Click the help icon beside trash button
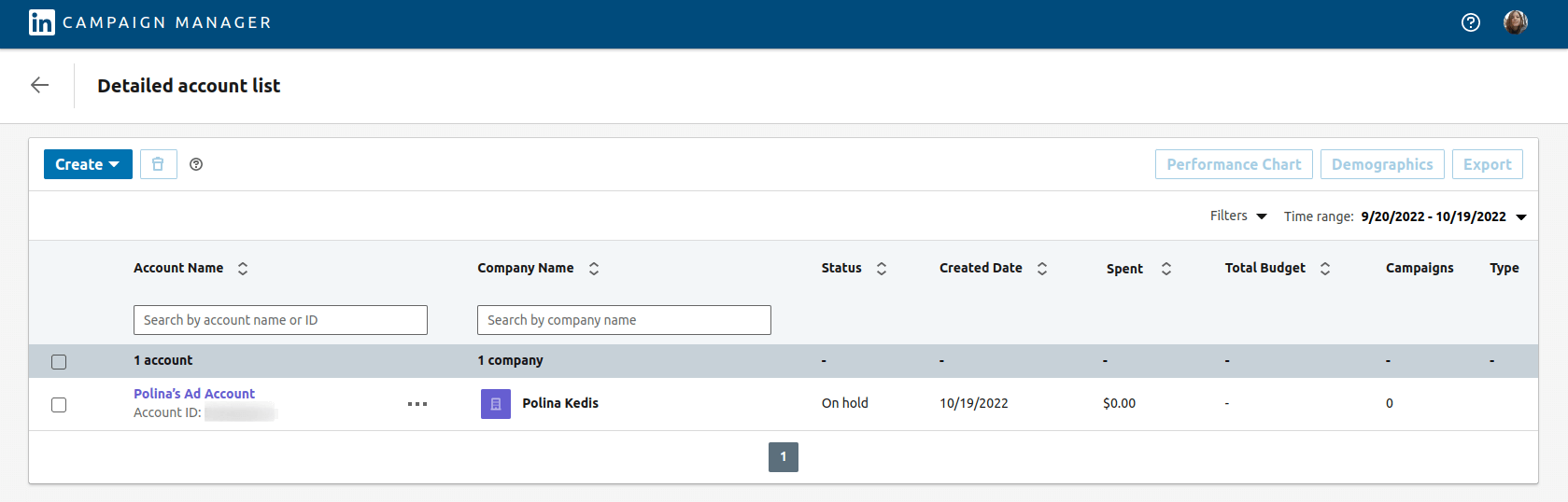This screenshot has width=1568, height=502. pyautogui.click(x=196, y=164)
